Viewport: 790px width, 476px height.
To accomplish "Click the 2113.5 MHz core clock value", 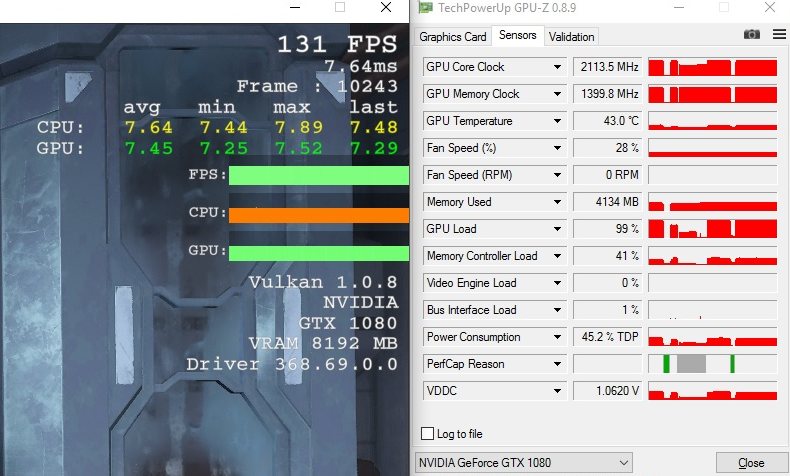I will (608, 67).
